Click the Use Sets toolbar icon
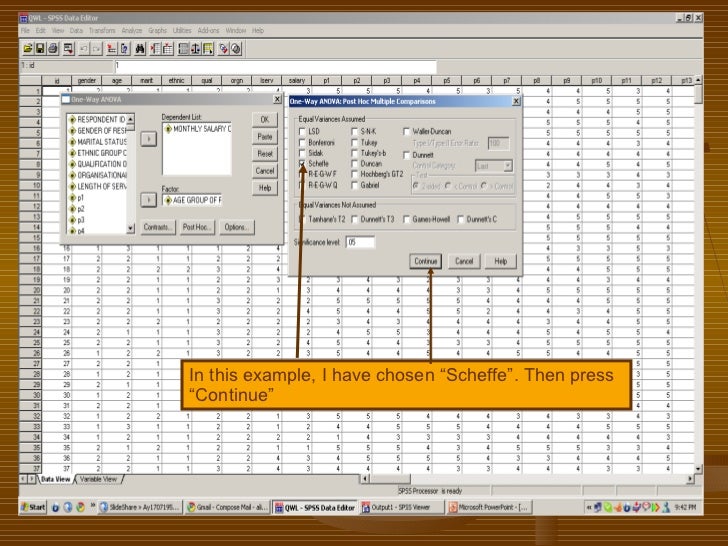Image resolution: width=728 pixels, height=546 pixels. pos(236,49)
